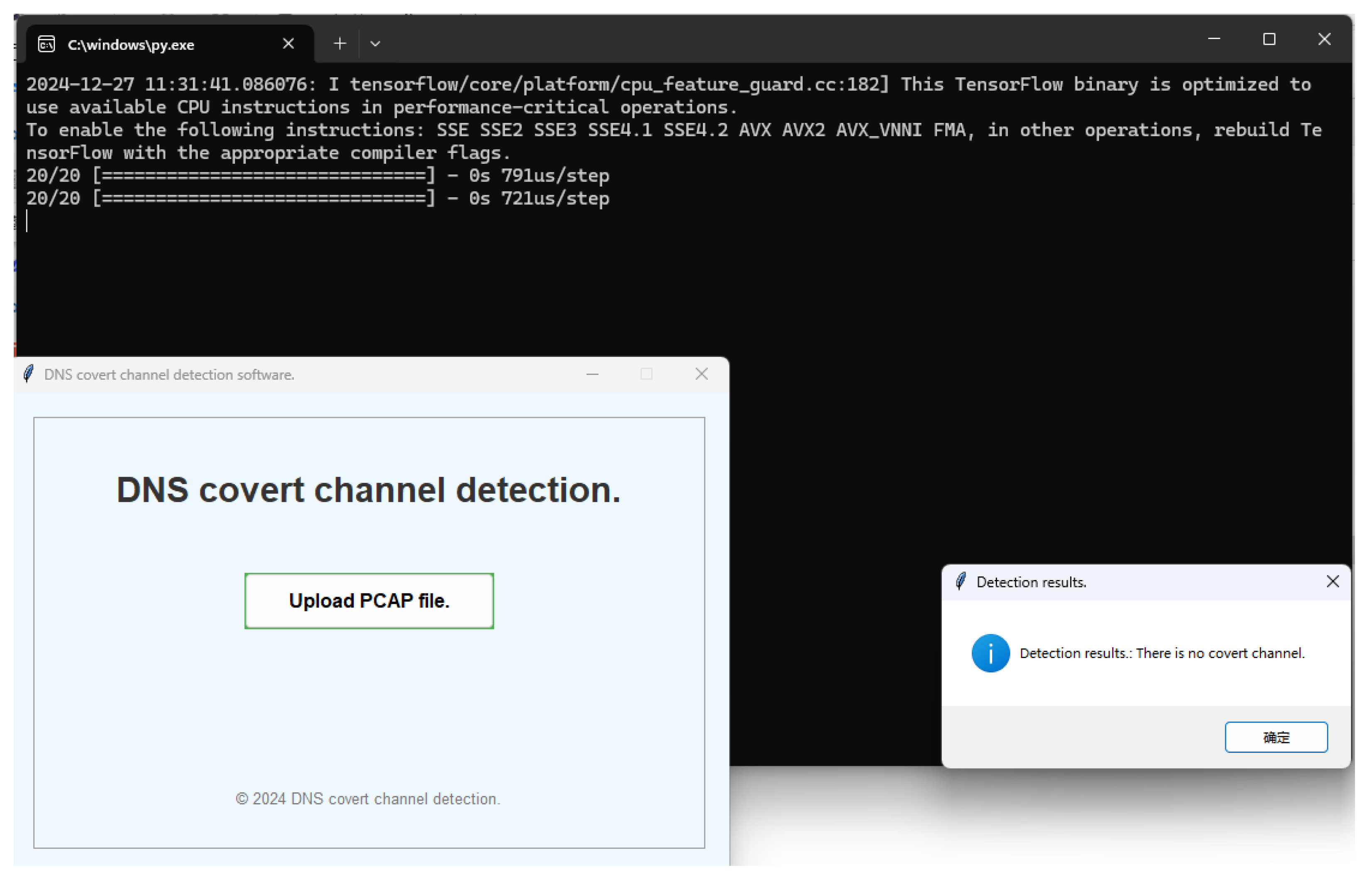Expand the terminal profile dropdown chevron
The image size is (1372, 875).
(x=375, y=43)
